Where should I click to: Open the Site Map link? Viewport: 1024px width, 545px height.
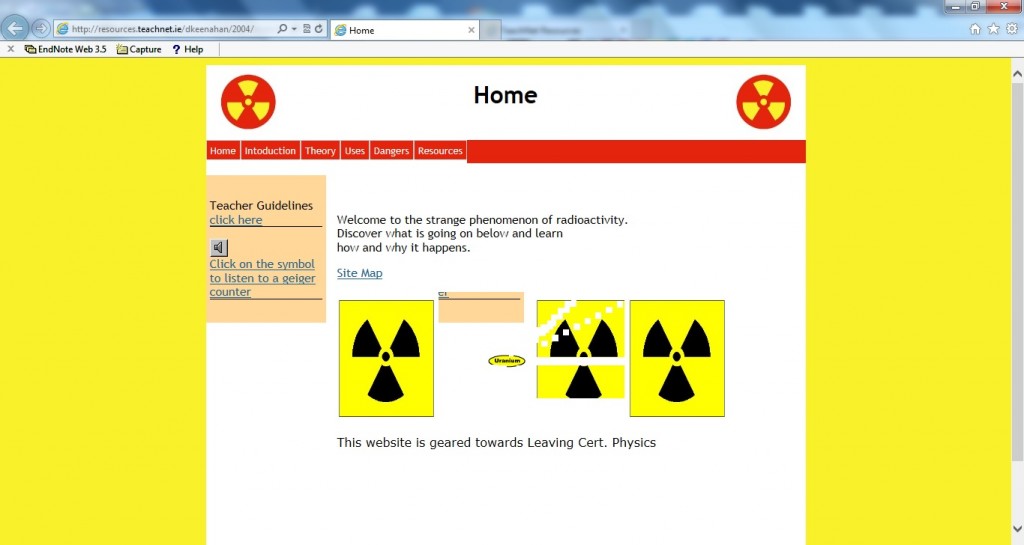(x=359, y=273)
